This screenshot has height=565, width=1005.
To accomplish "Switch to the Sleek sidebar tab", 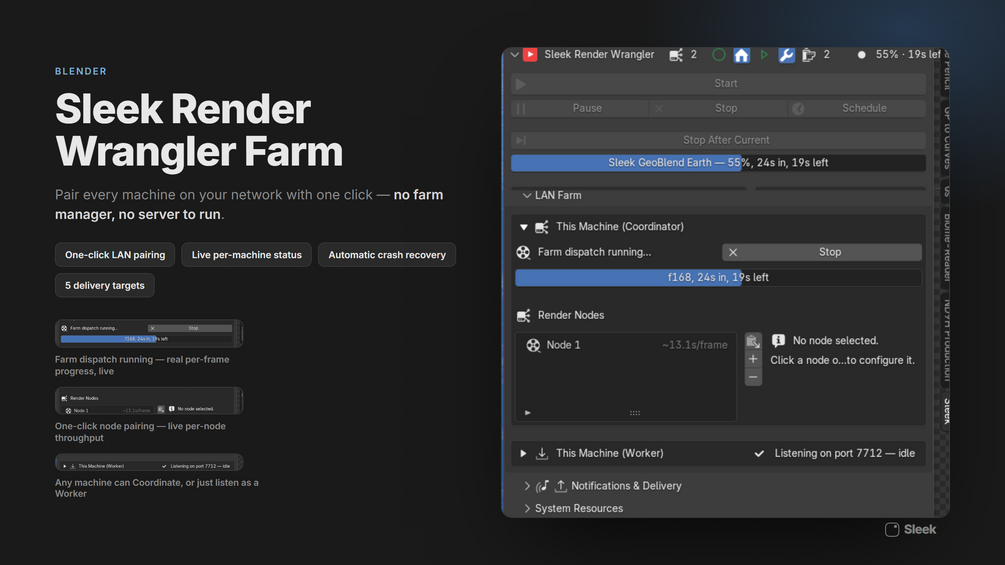I will (x=946, y=411).
